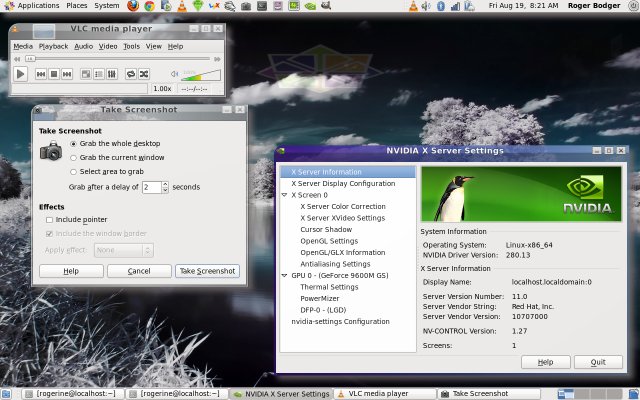The height and width of the screenshot is (400, 640).
Task: Open the Places menu
Action: click(x=77, y=6)
